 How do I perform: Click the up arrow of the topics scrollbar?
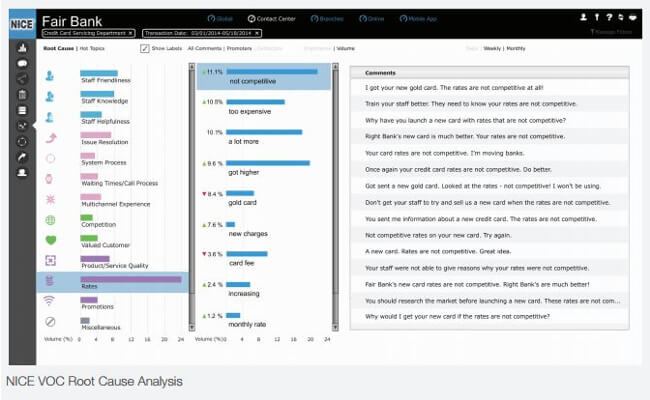click(x=335, y=66)
